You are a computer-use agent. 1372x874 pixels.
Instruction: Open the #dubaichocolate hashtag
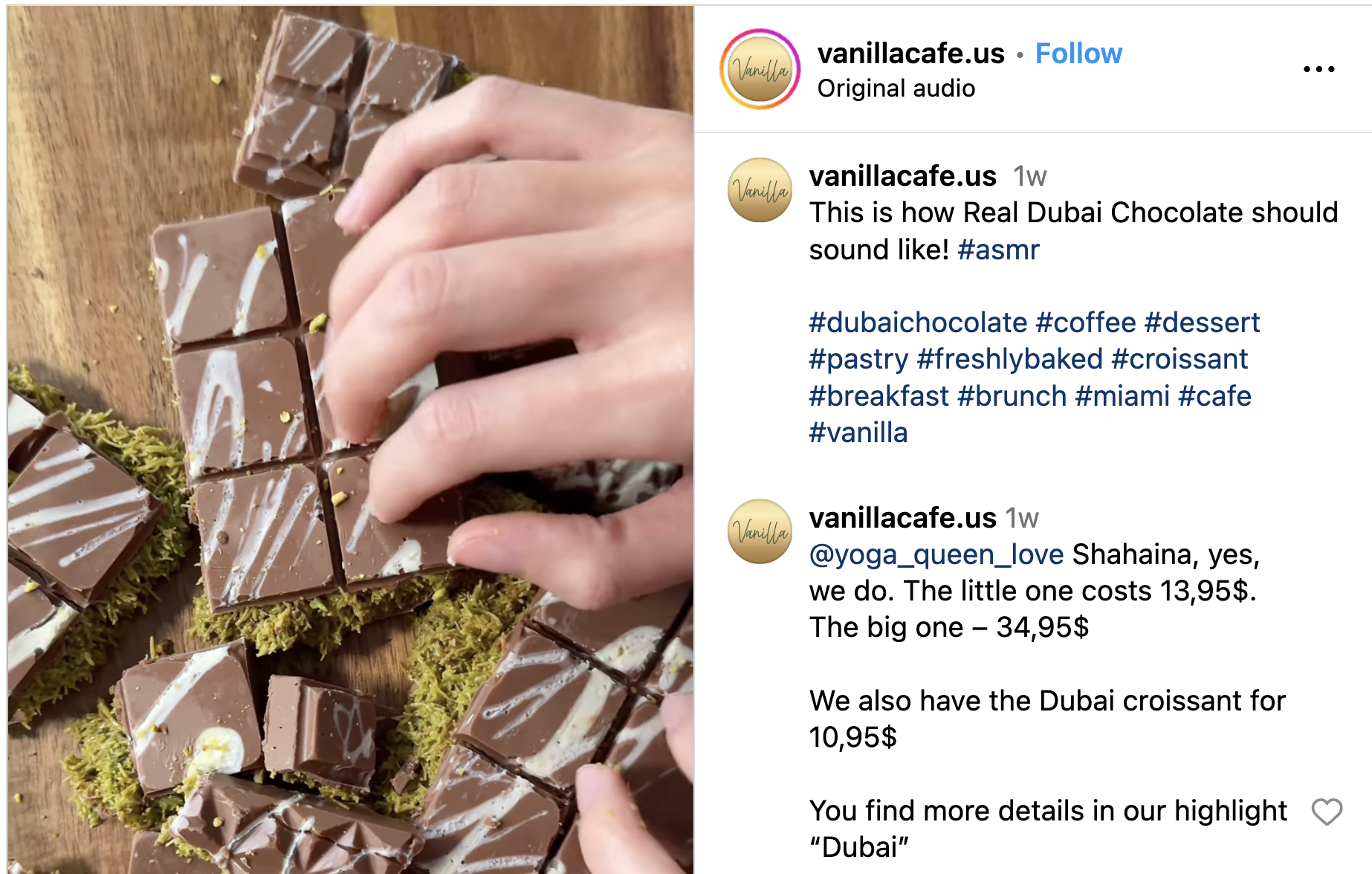[x=918, y=323]
